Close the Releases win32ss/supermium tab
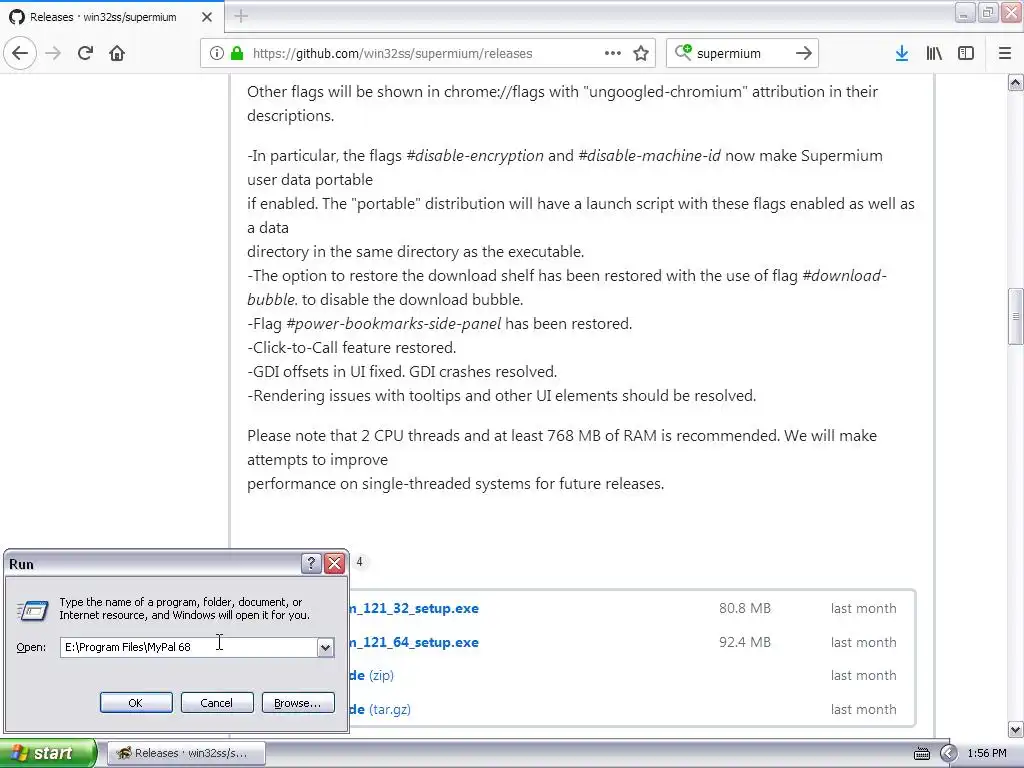1024x768 pixels. coord(207,17)
